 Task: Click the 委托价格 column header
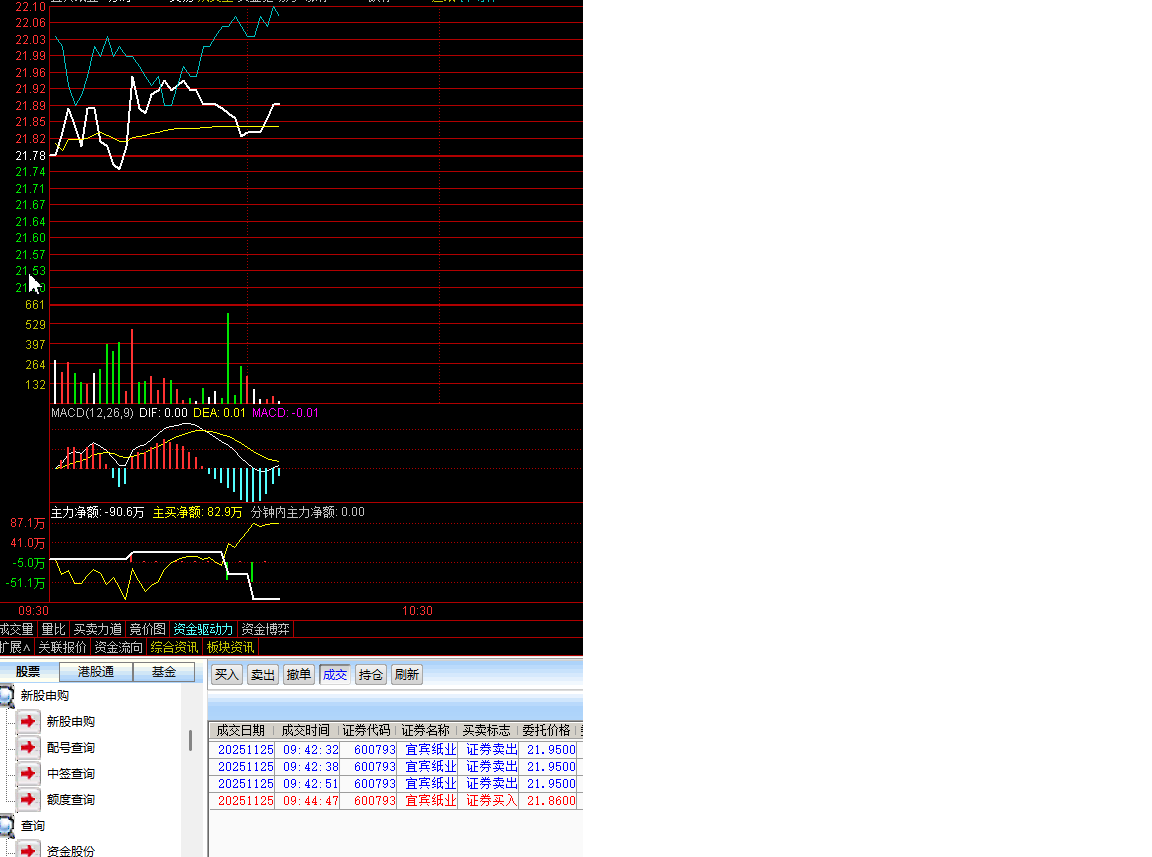(x=547, y=730)
